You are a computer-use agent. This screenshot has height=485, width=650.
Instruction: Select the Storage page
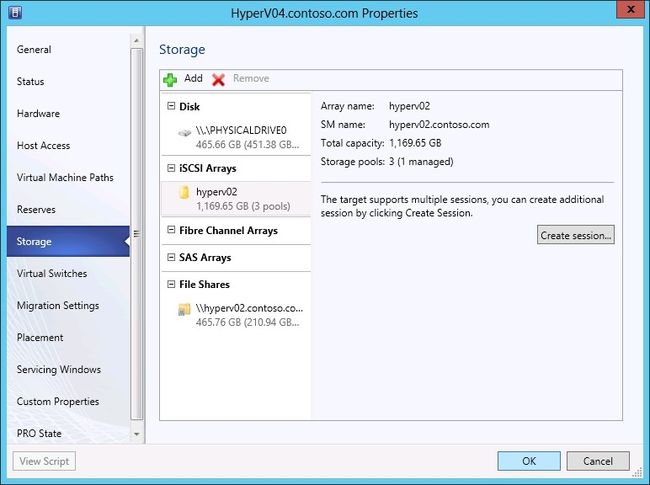pyautogui.click(x=68, y=241)
